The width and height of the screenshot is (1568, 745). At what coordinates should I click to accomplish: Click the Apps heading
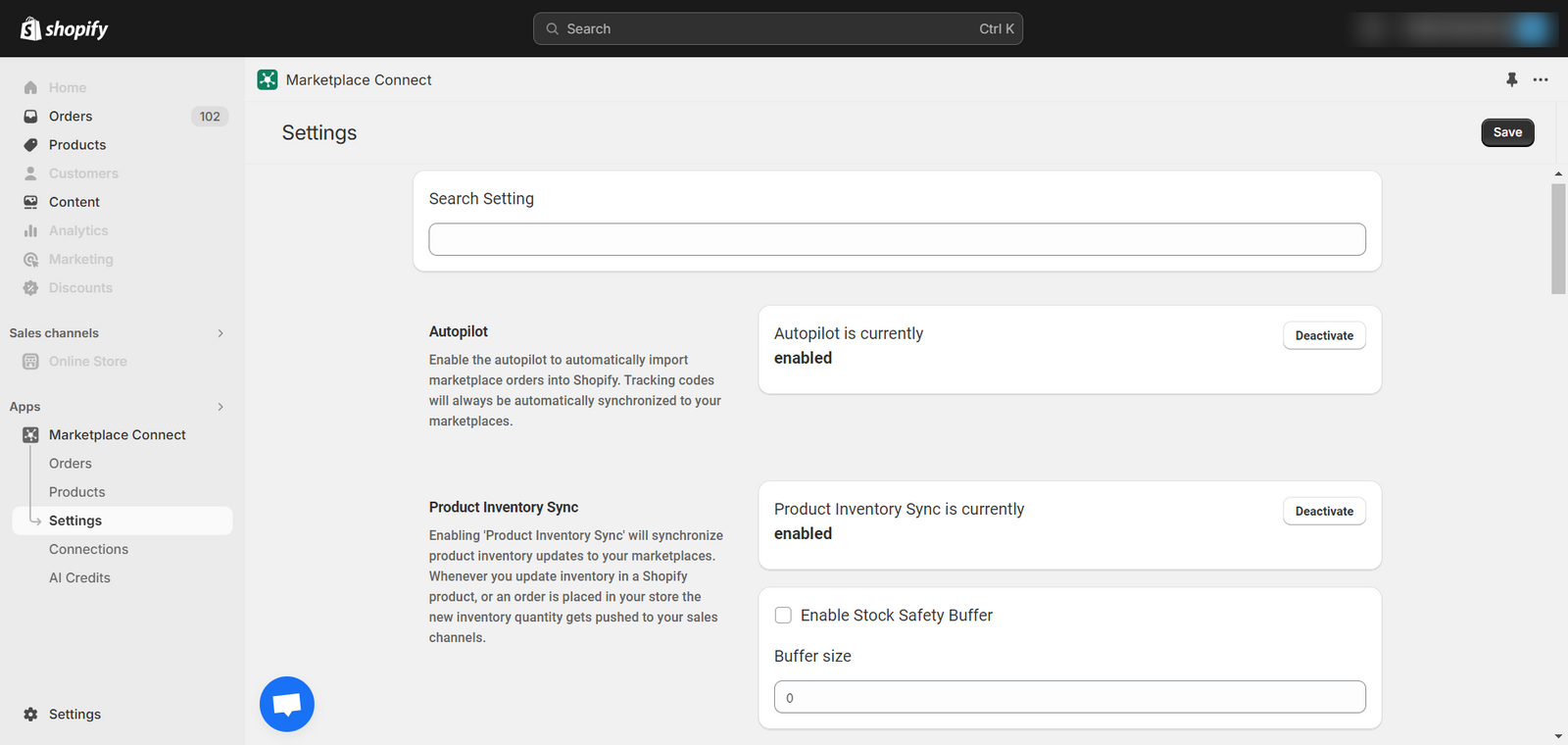click(x=24, y=407)
